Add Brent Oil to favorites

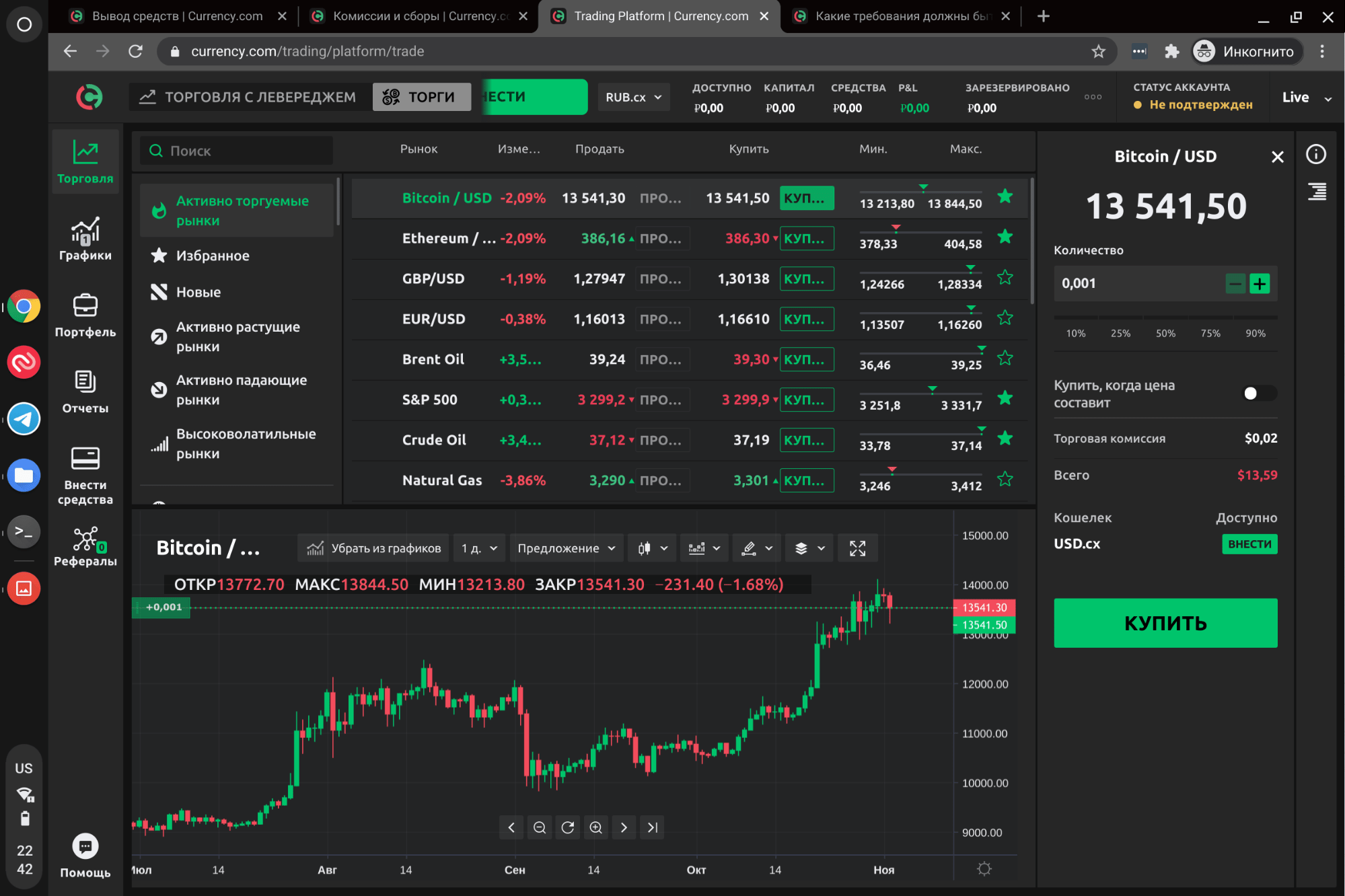[x=1005, y=358]
